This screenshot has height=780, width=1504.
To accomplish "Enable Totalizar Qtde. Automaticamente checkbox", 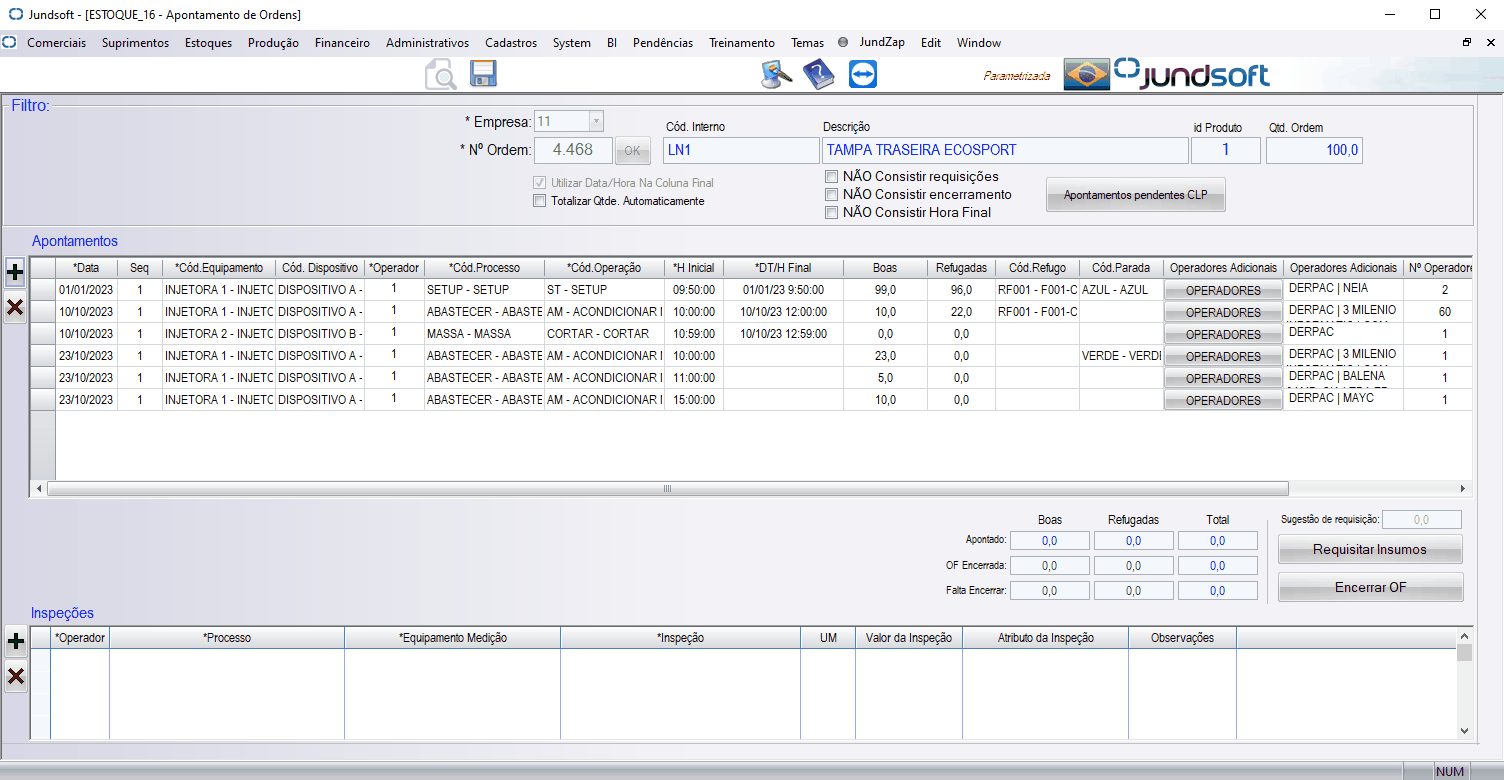I will [x=540, y=201].
